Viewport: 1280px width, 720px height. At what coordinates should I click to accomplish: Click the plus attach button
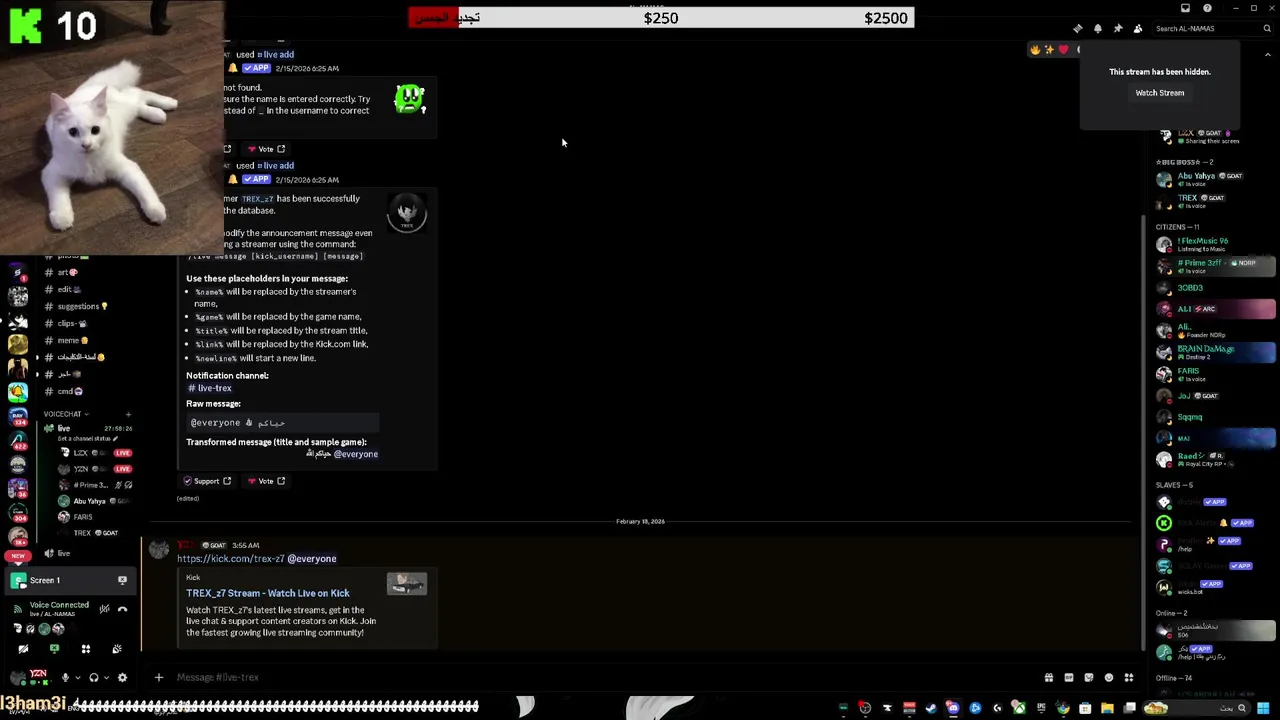tap(158, 677)
